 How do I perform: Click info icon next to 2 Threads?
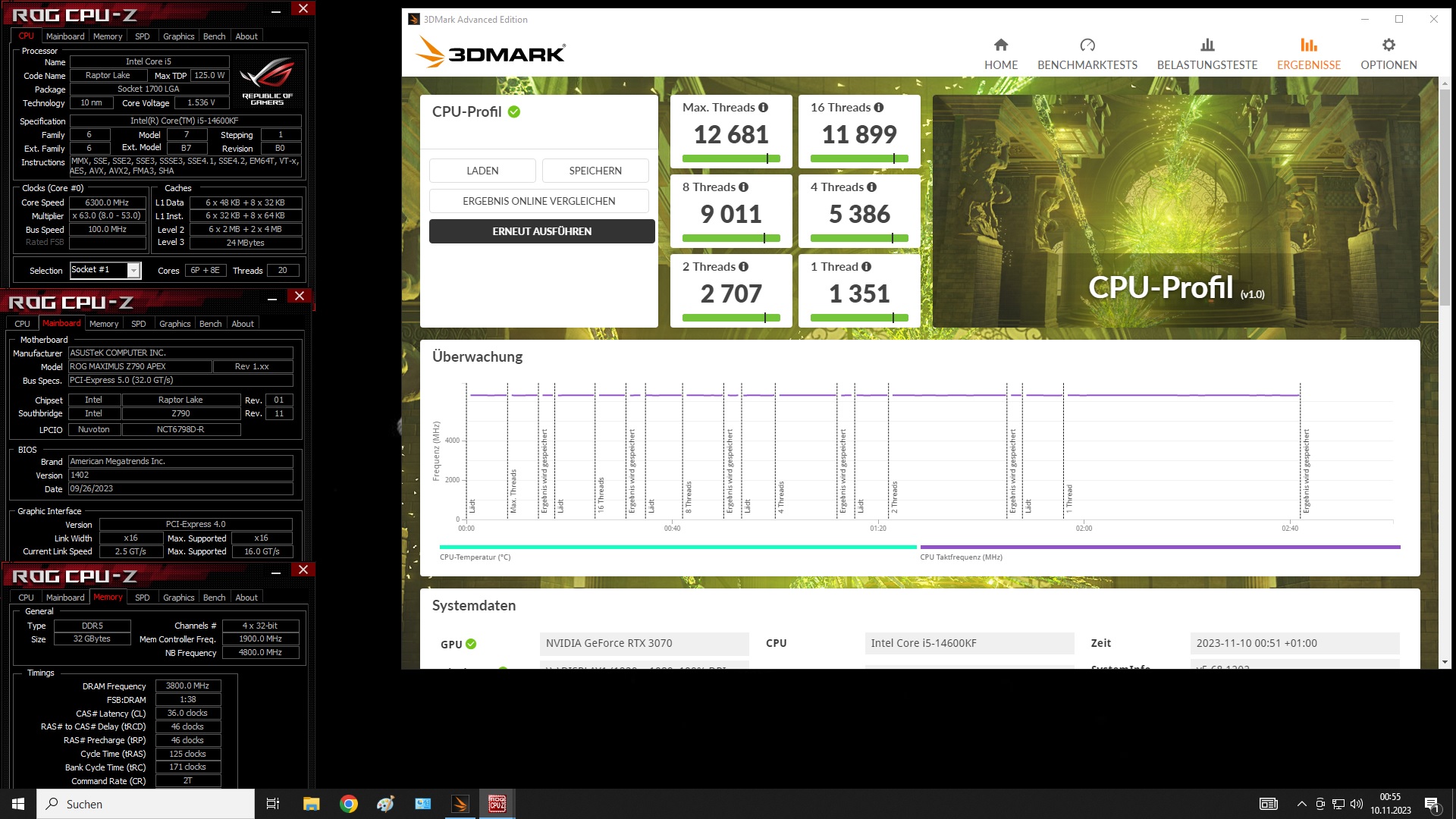(x=743, y=267)
